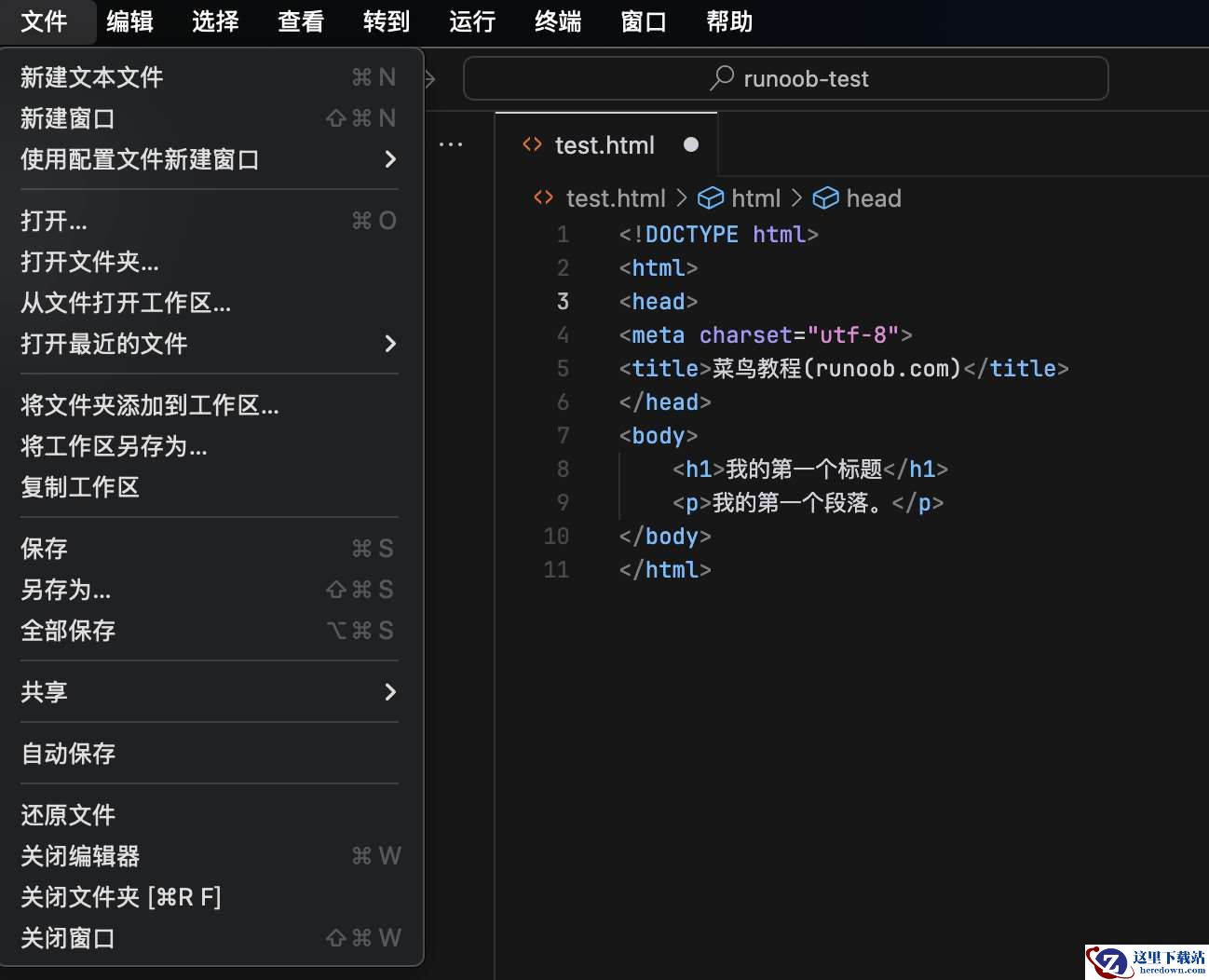Click test.html in the breadcrumb
1209x980 pixels.
click(616, 198)
